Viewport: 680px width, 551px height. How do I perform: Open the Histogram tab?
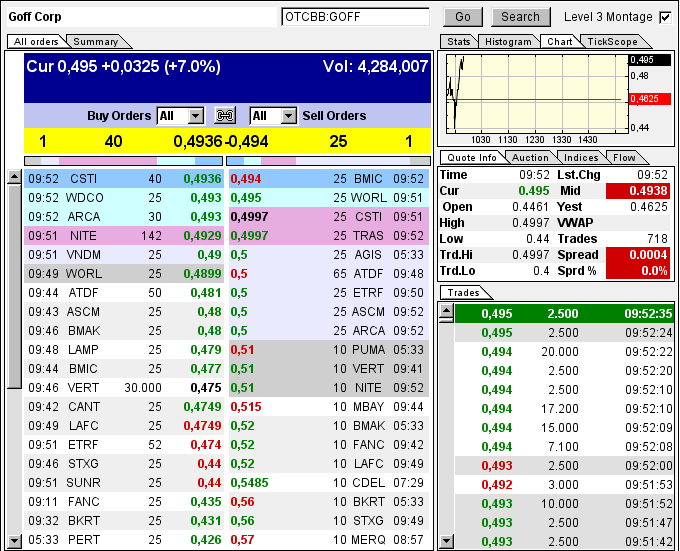(508, 42)
